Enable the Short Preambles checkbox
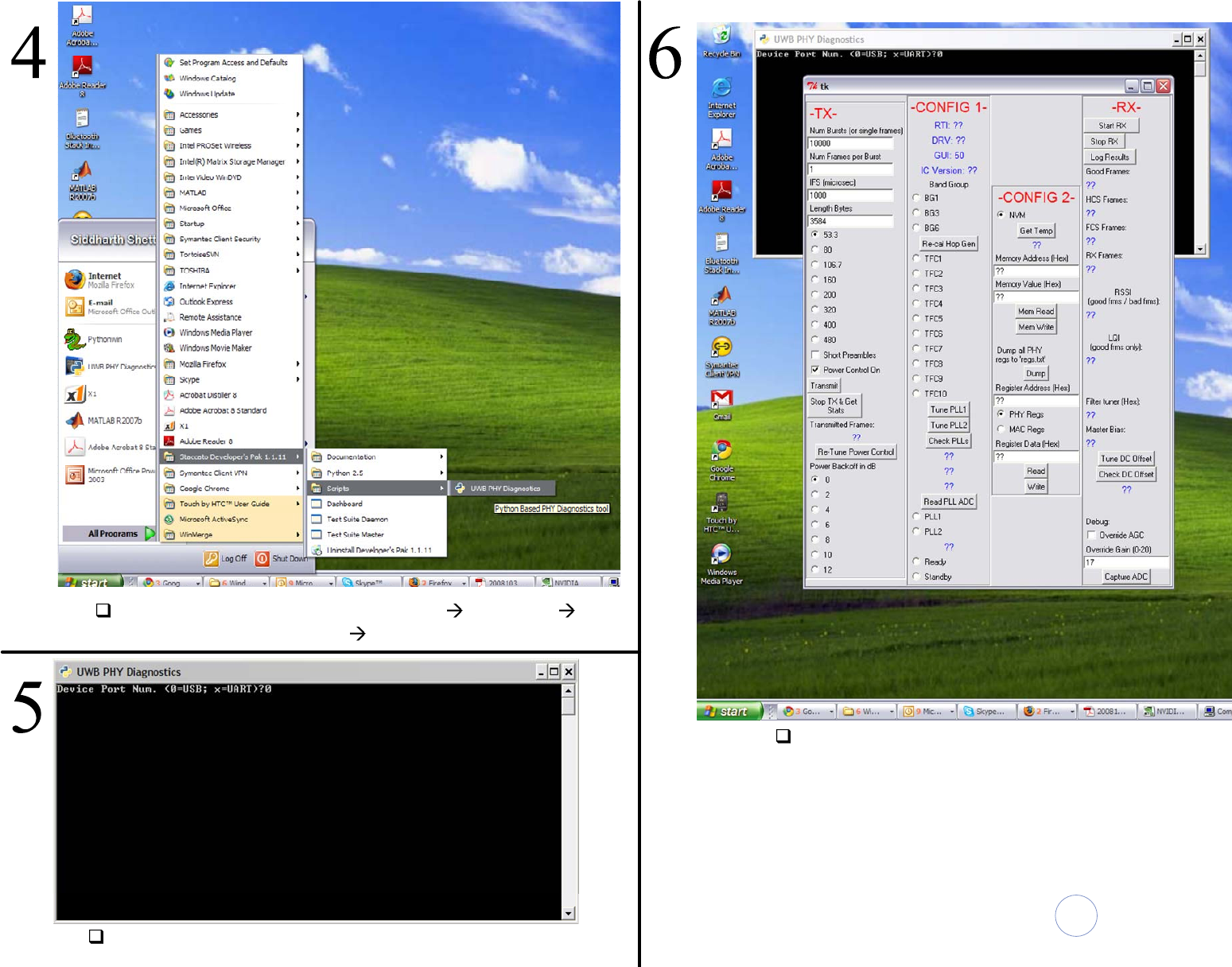 [814, 355]
